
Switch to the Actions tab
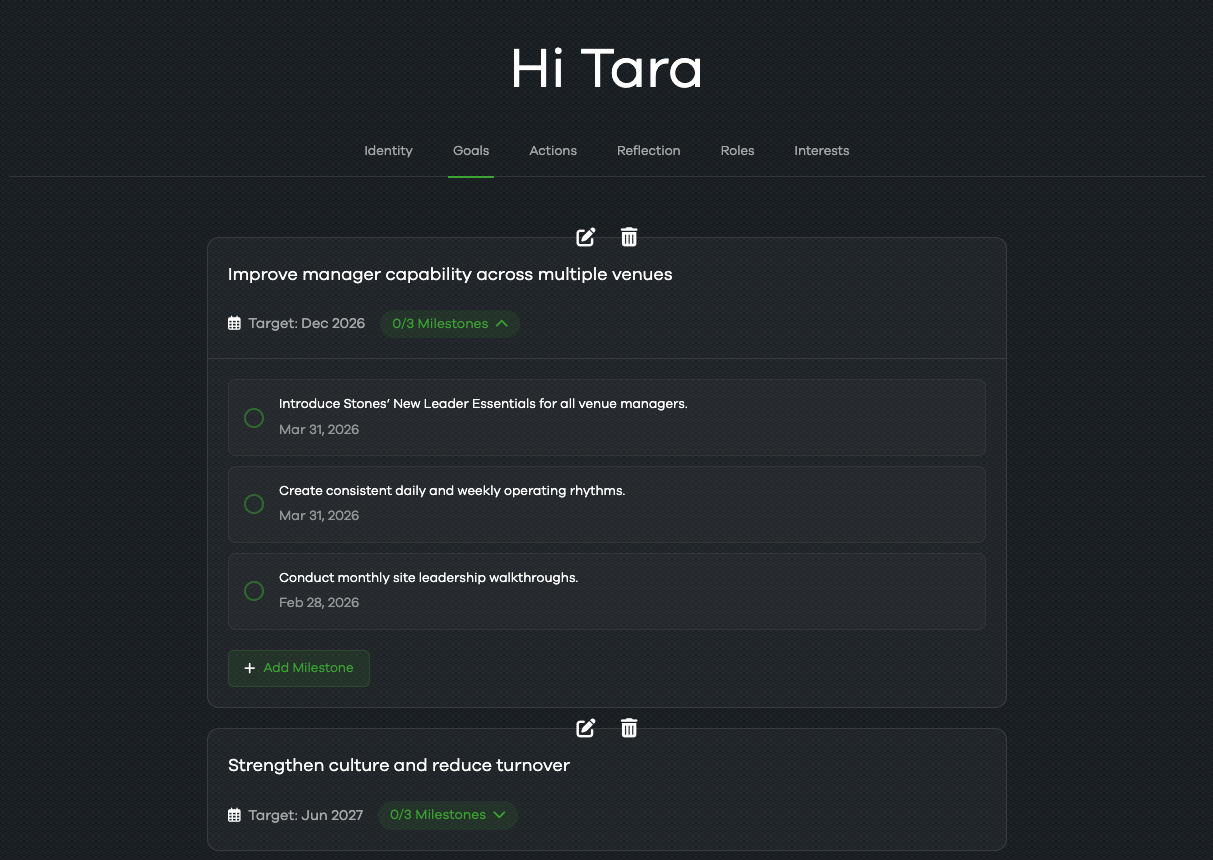coord(553,151)
